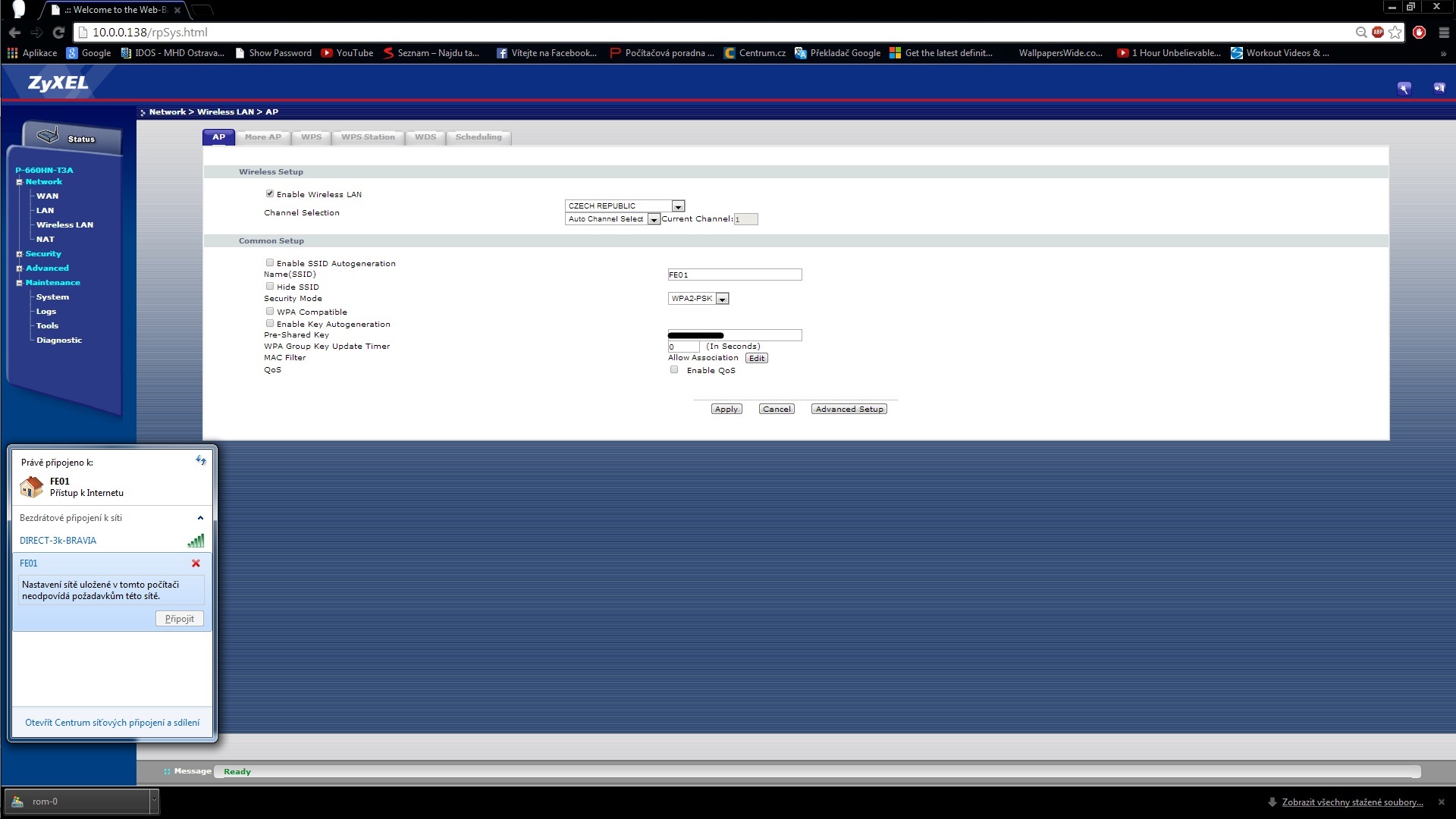1456x819 pixels.
Task: Open the Scheduling tab
Action: [x=478, y=137]
